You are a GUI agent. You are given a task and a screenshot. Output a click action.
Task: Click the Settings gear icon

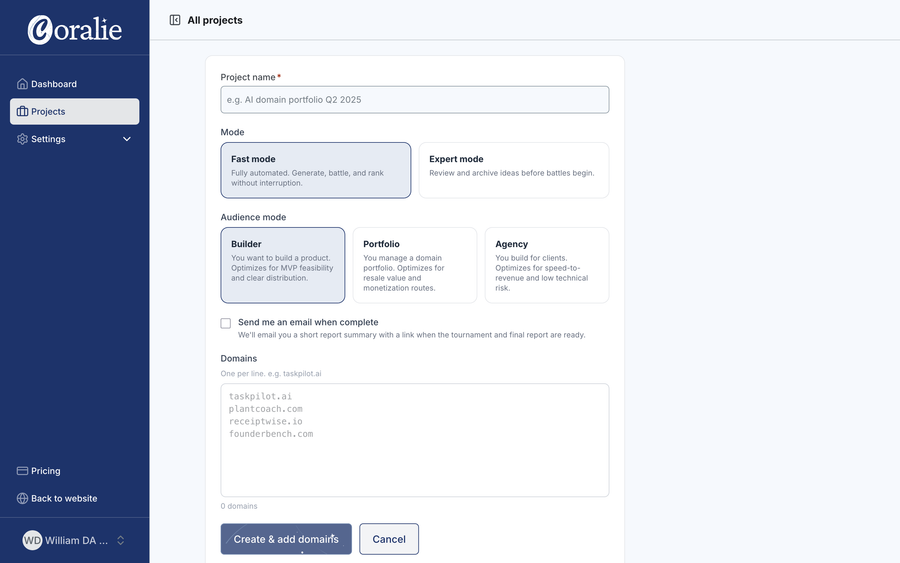[22, 139]
